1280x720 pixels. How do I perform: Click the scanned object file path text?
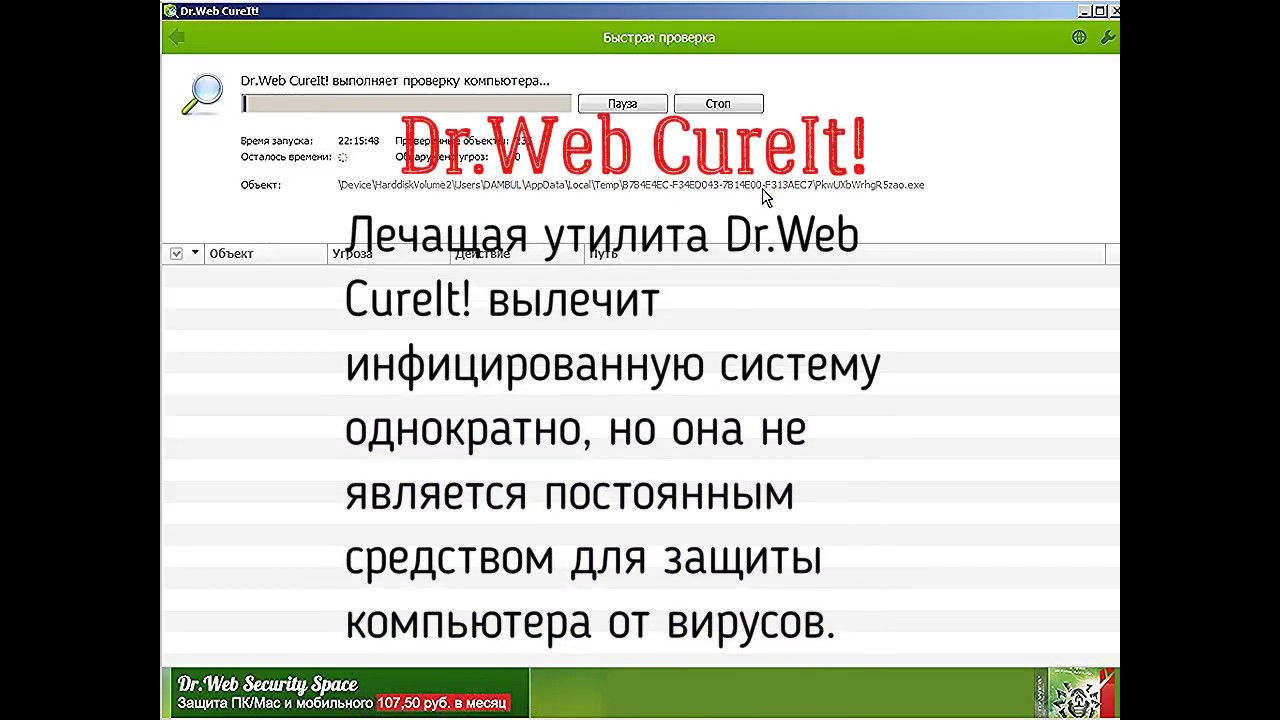[631, 185]
